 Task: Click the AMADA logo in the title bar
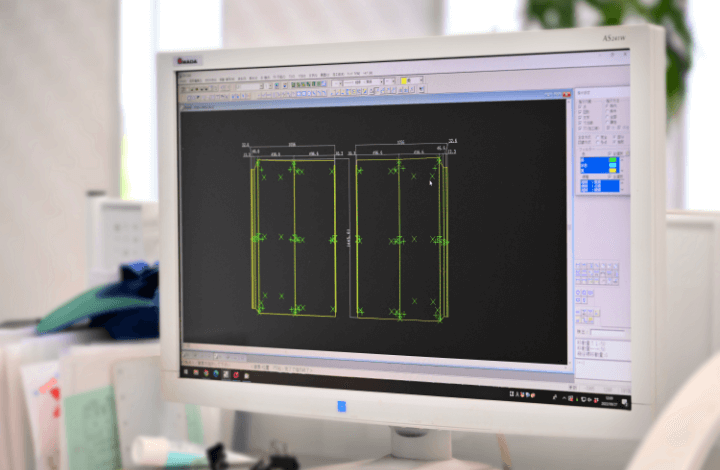pyautogui.click(x=190, y=61)
